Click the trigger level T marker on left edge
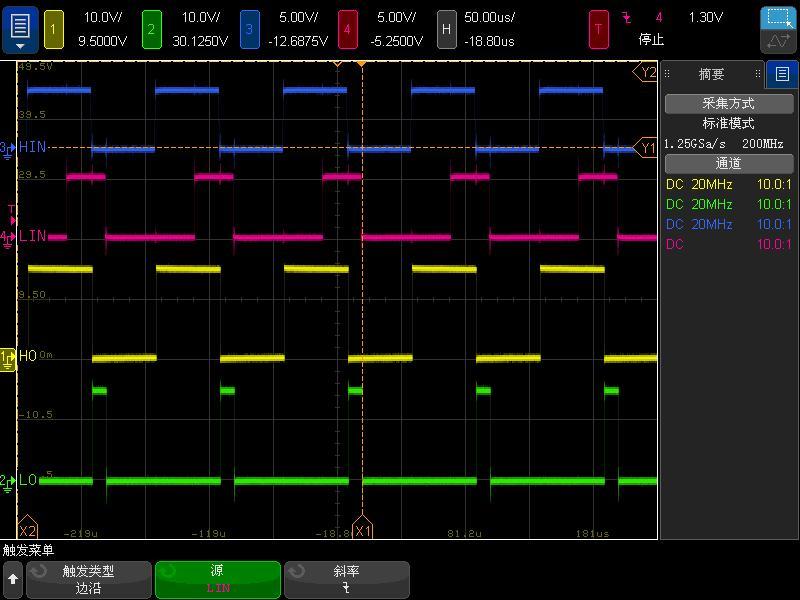Screen dimensions: 800x600 (12, 214)
